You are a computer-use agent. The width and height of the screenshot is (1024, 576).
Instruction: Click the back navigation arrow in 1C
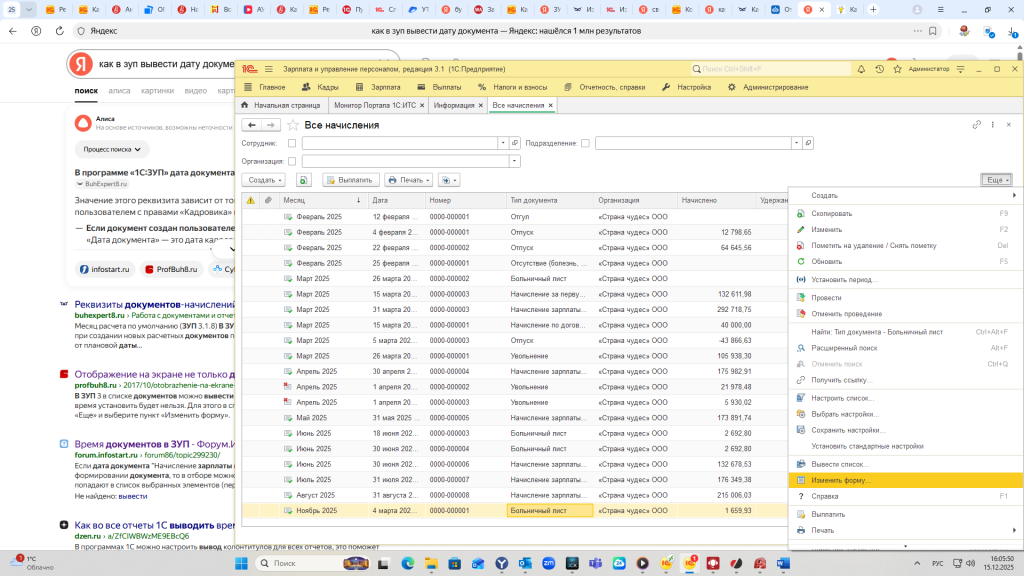tap(250, 125)
